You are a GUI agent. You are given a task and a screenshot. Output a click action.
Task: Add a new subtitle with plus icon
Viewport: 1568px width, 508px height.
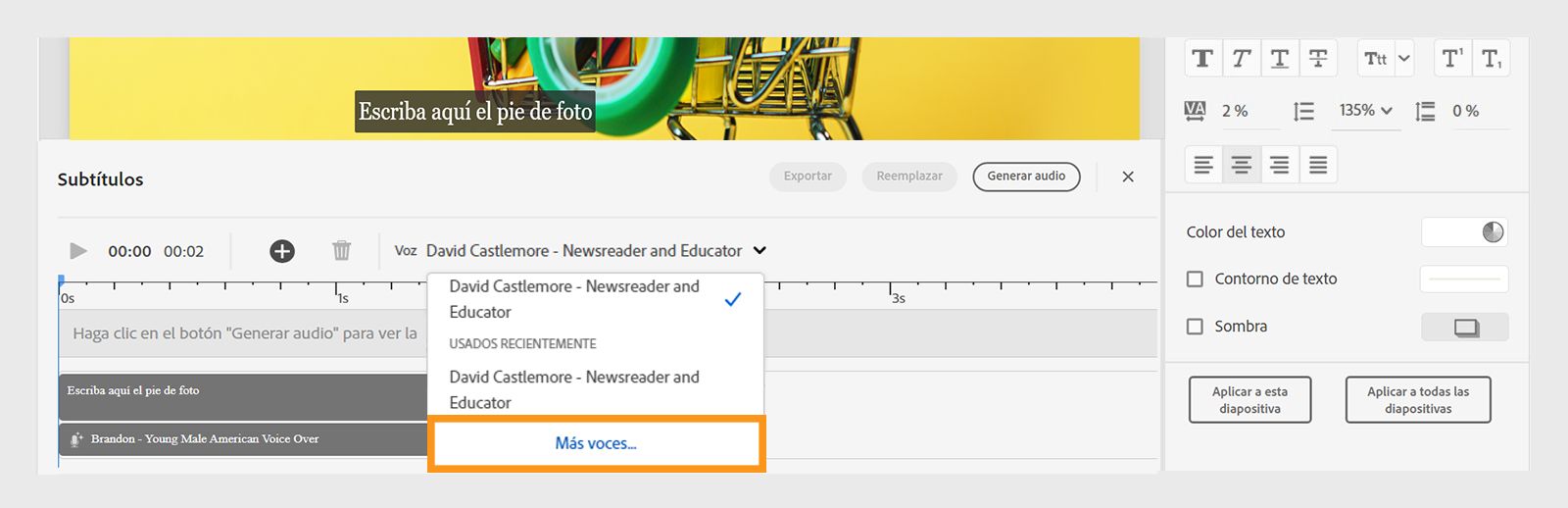click(282, 251)
